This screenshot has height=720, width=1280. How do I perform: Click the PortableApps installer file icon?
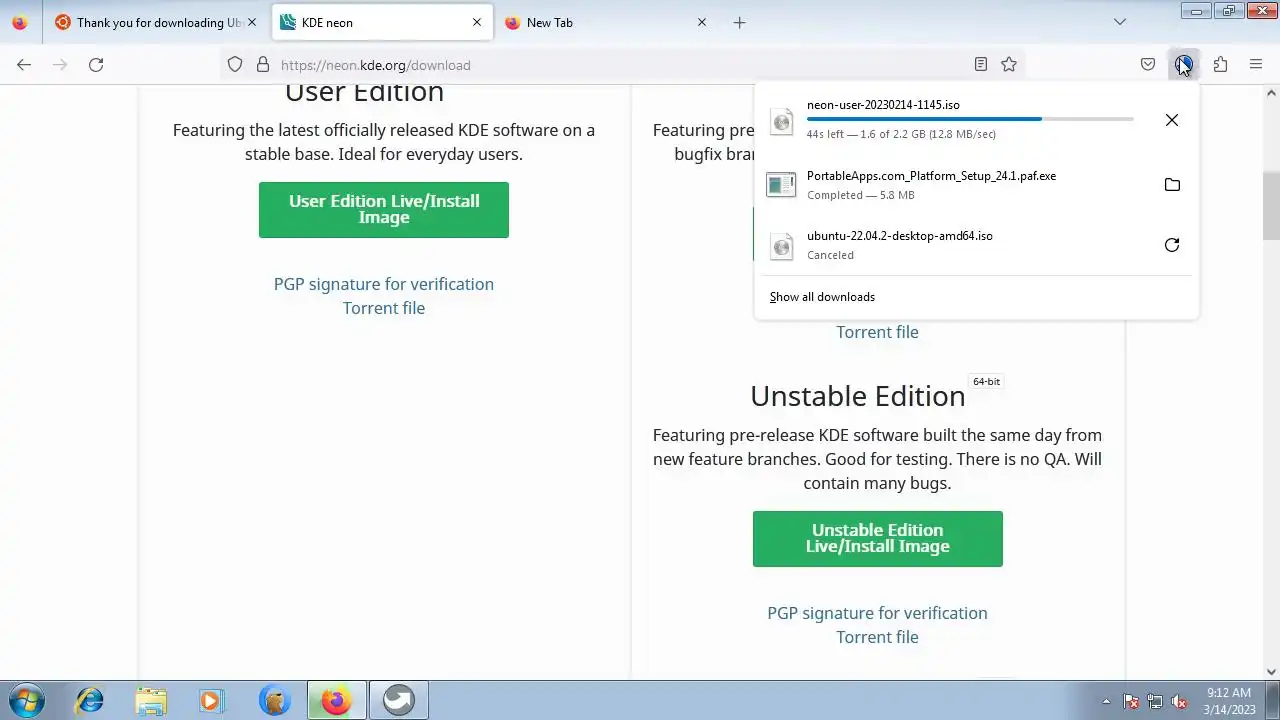pyautogui.click(x=781, y=185)
